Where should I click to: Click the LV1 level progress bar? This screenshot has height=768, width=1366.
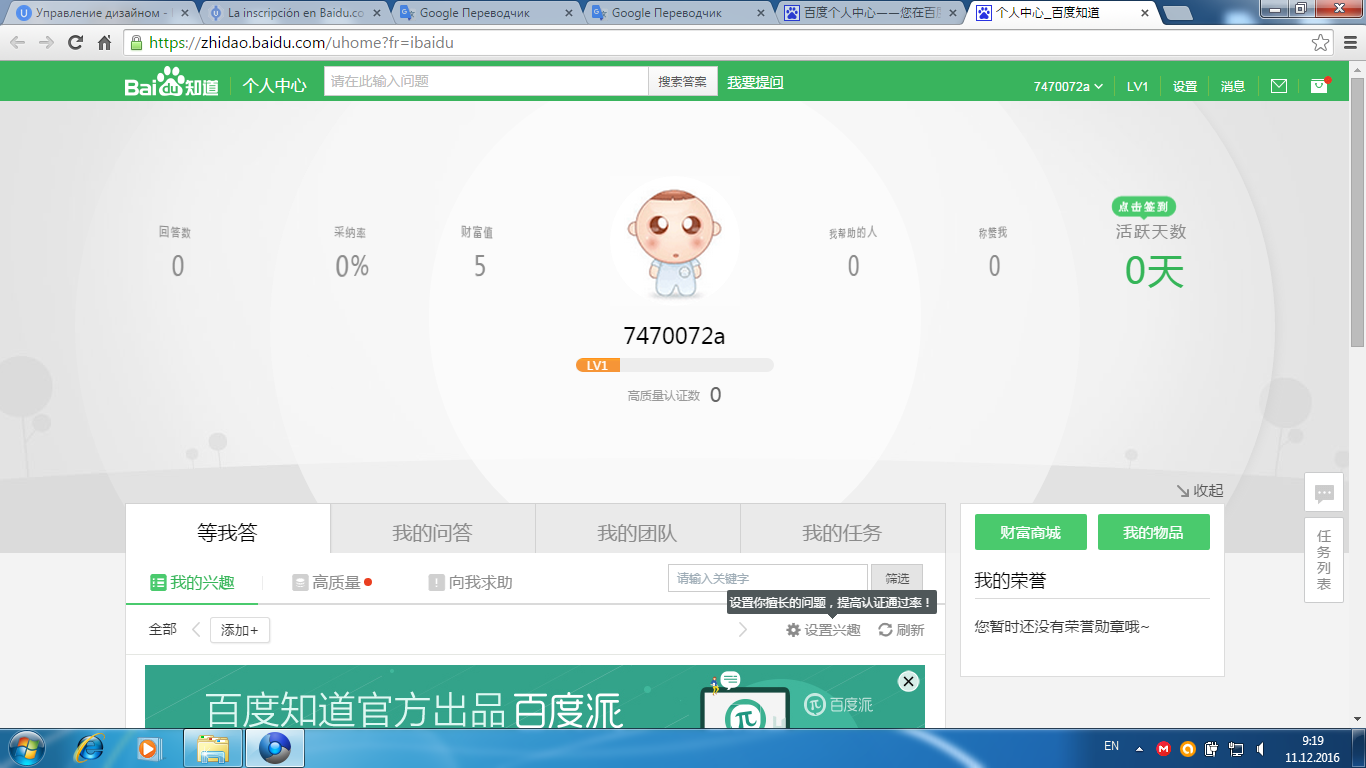pyautogui.click(x=675, y=365)
